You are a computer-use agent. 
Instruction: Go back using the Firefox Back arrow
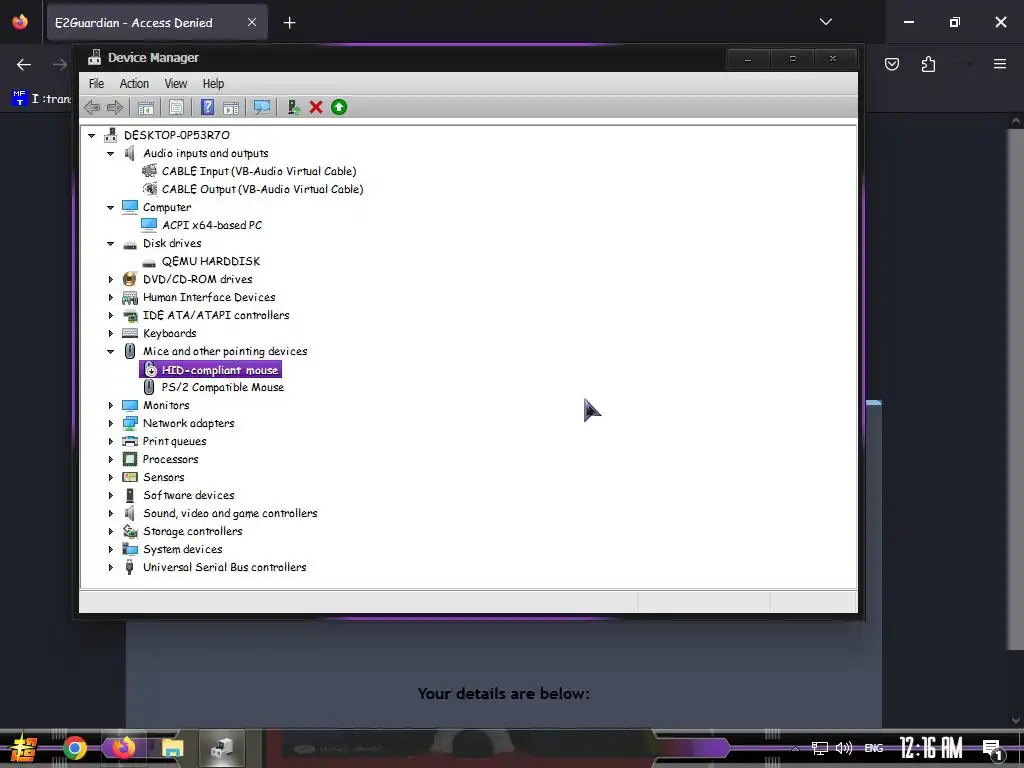pyautogui.click(x=24, y=65)
